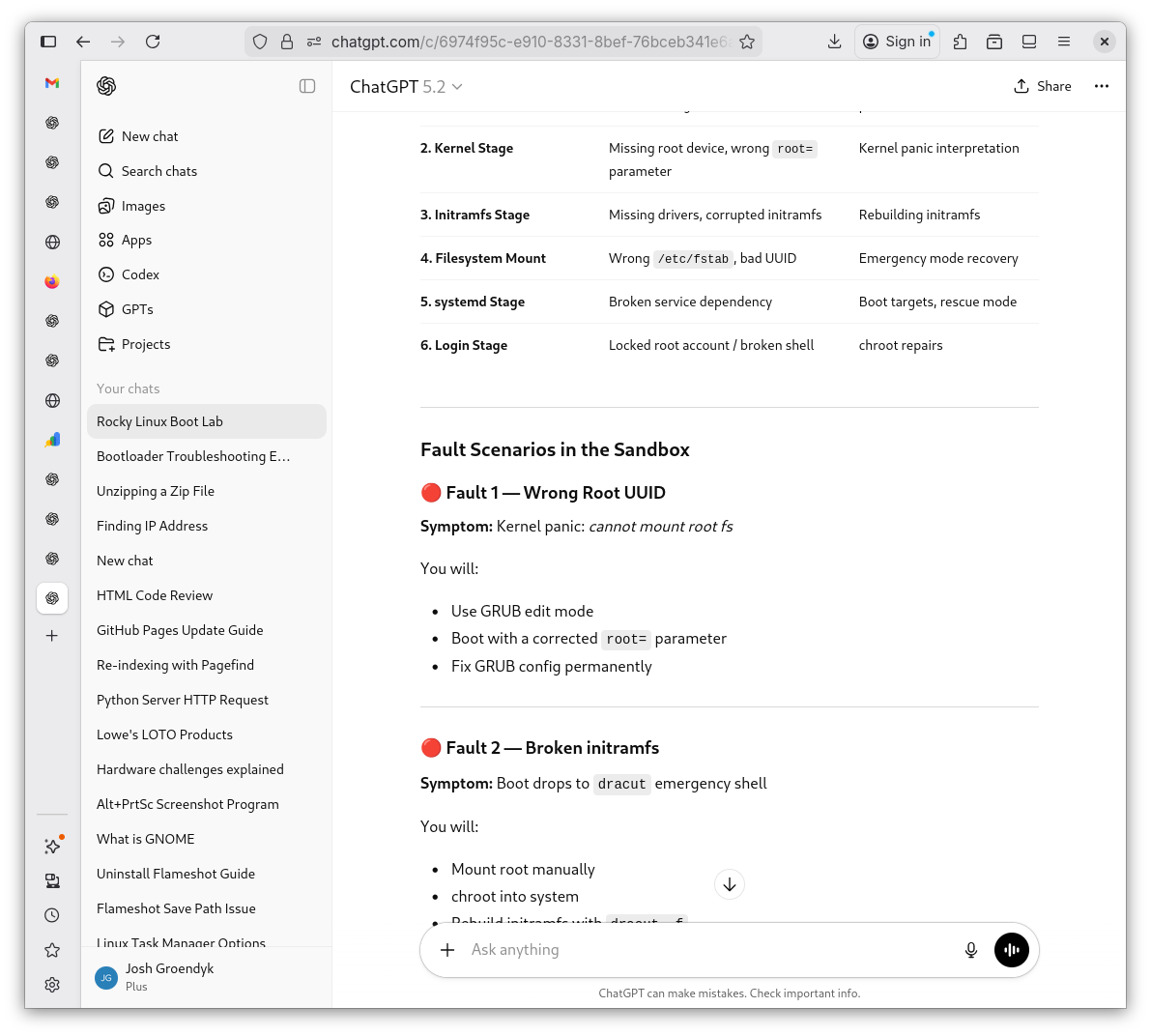Open the Codex menu item
Screen dimensions: 1151x1036
click(x=140, y=274)
